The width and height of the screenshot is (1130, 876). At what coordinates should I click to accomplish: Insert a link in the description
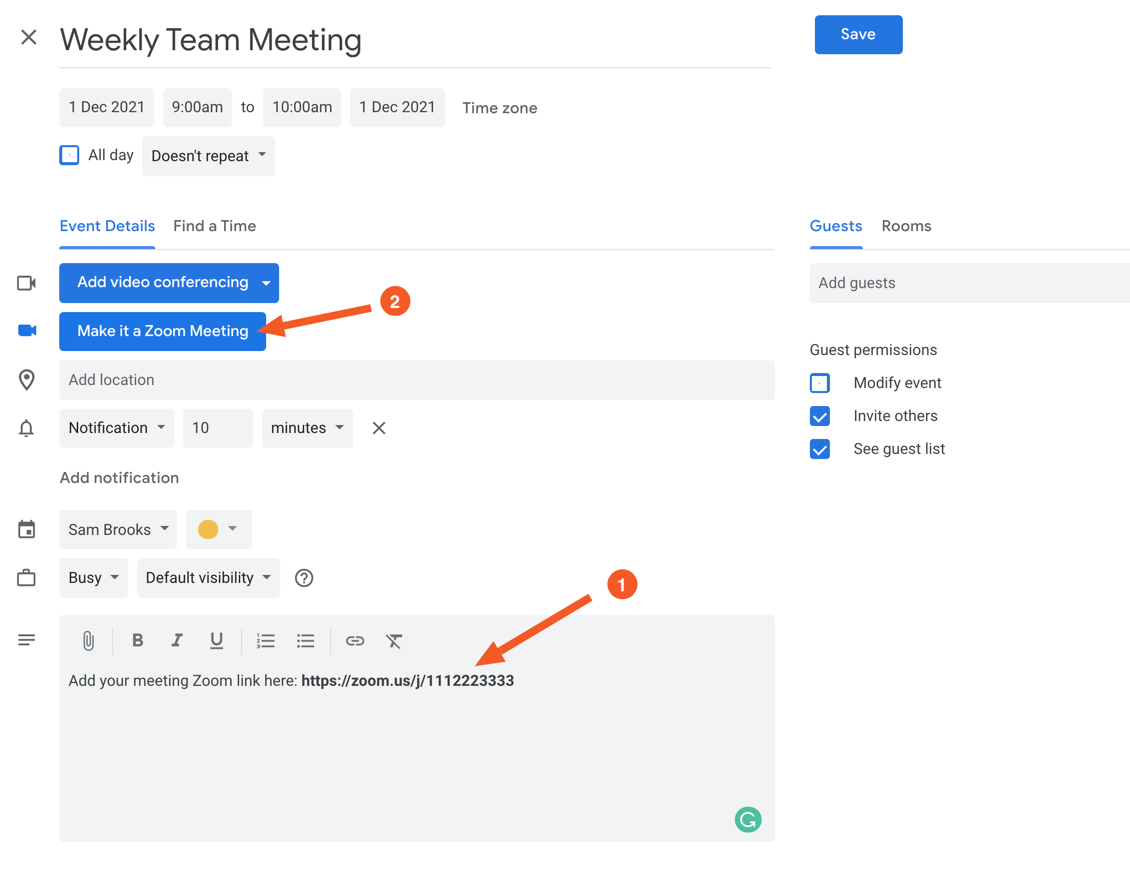tap(355, 640)
